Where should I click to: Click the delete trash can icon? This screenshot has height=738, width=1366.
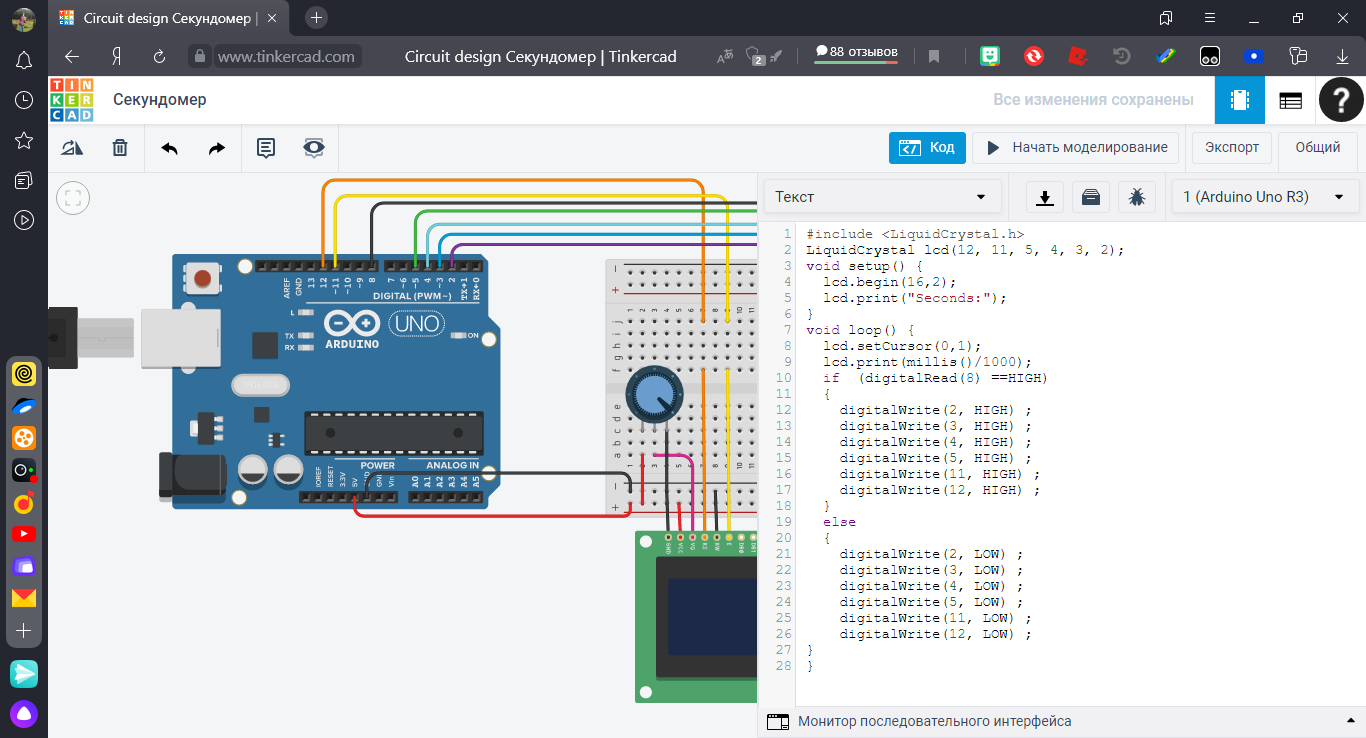pos(120,148)
